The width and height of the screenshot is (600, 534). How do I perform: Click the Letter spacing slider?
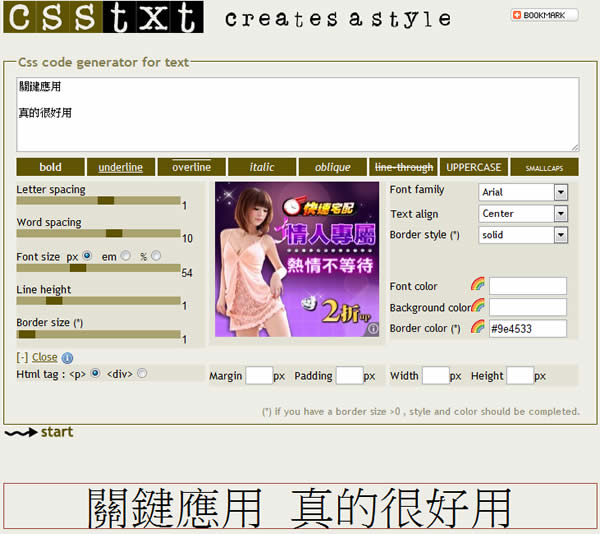pos(98,201)
